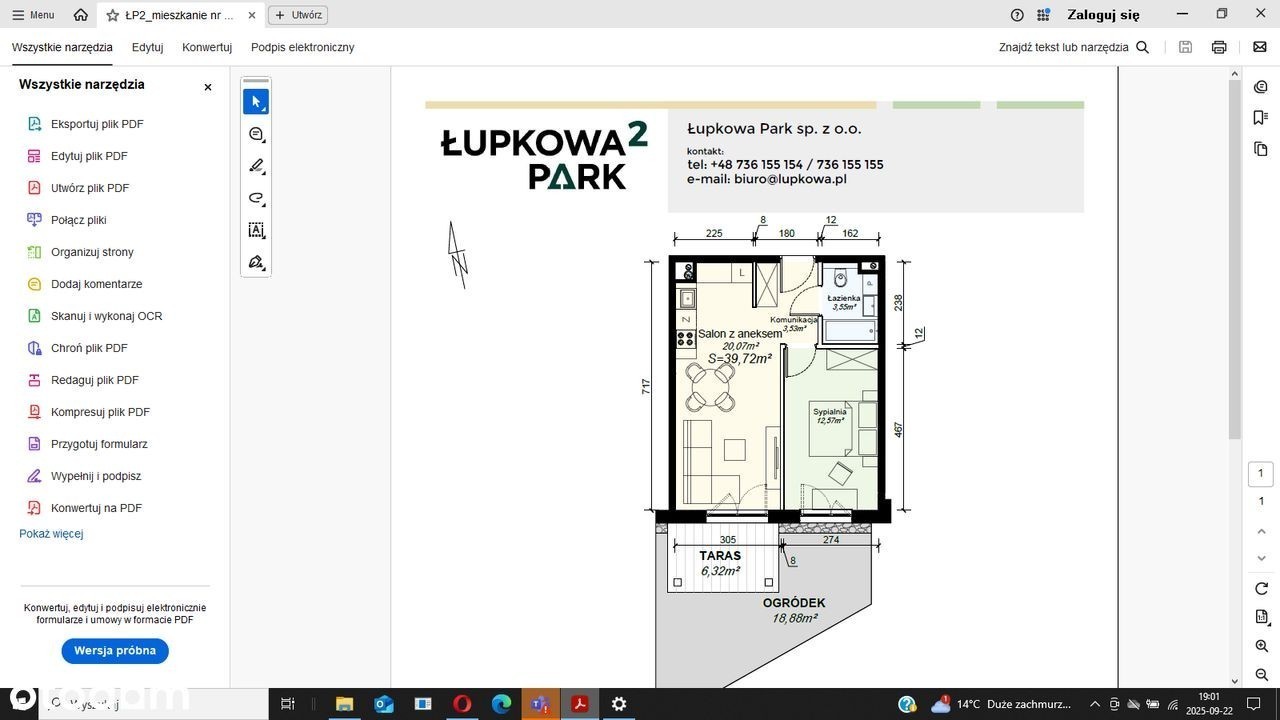The image size is (1280, 720).
Task: Open the fountain pen sign tool
Action: click(x=256, y=262)
